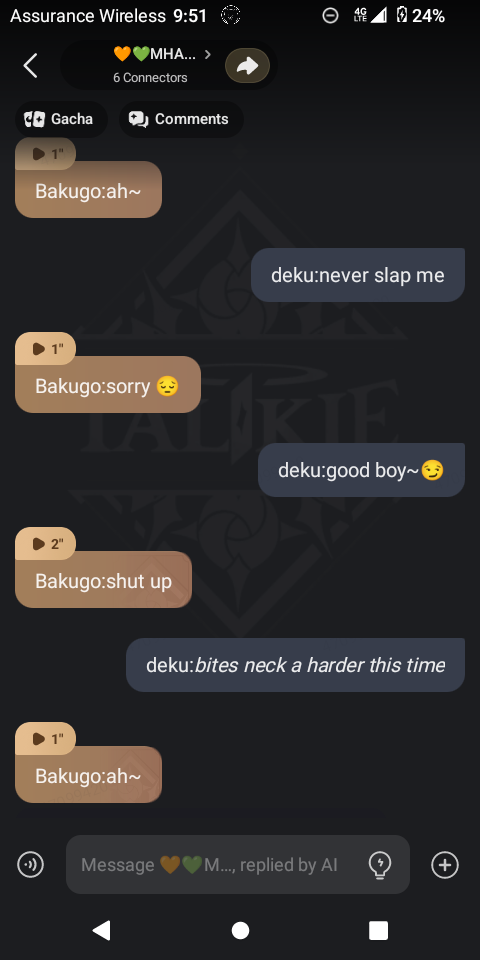Tap the back arrow in the header
Image resolution: width=480 pixels, height=960 pixels.
pyautogui.click(x=30, y=66)
